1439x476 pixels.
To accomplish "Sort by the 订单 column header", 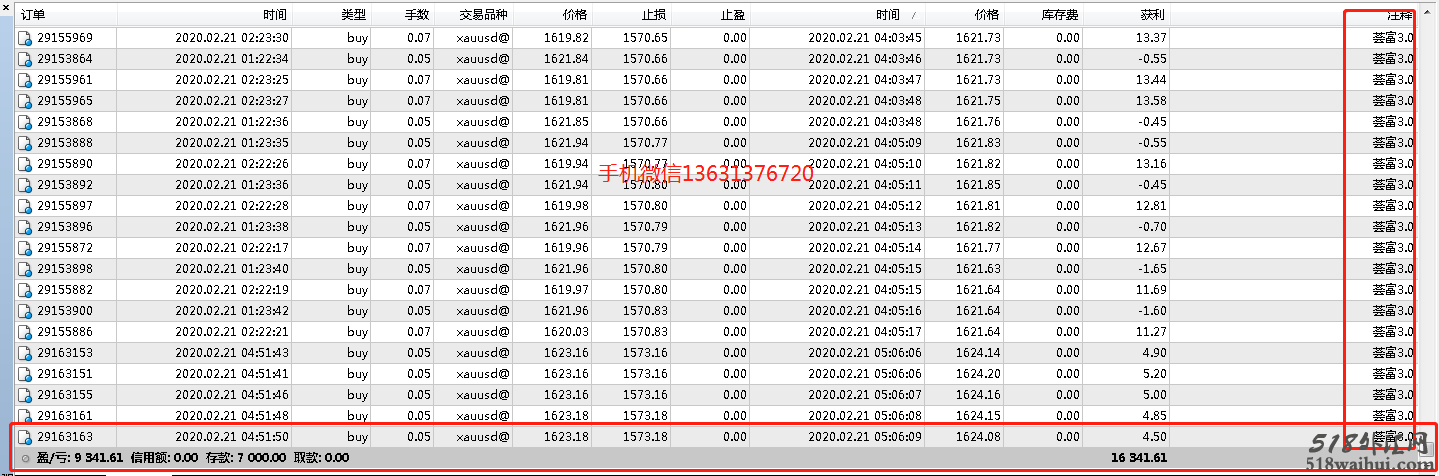I will (x=33, y=15).
